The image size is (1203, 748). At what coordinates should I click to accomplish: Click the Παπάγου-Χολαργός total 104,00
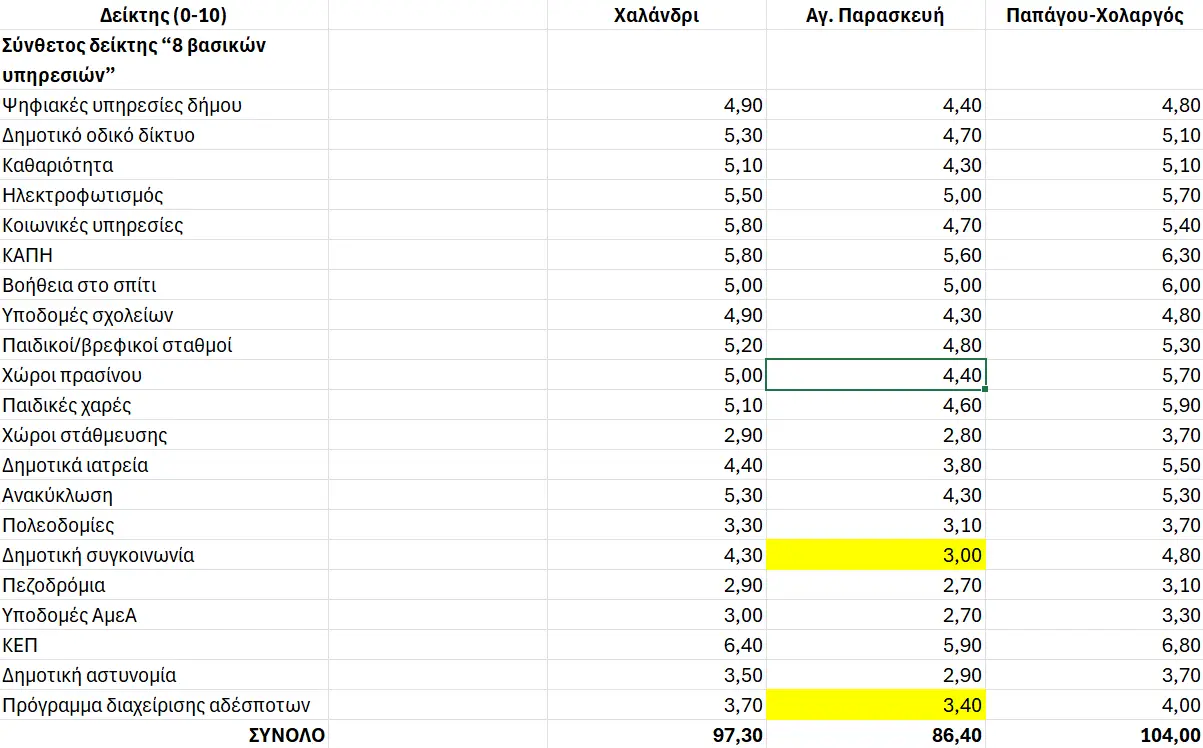(x=1094, y=735)
